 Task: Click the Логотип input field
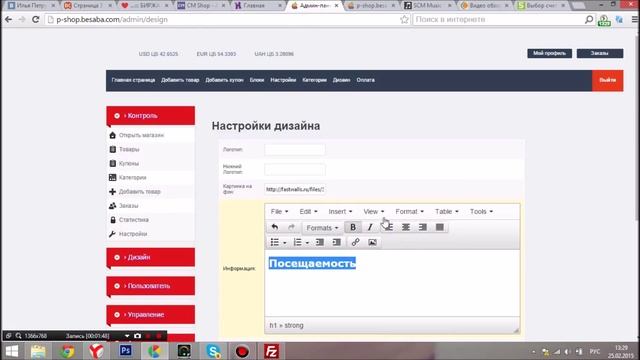295,149
